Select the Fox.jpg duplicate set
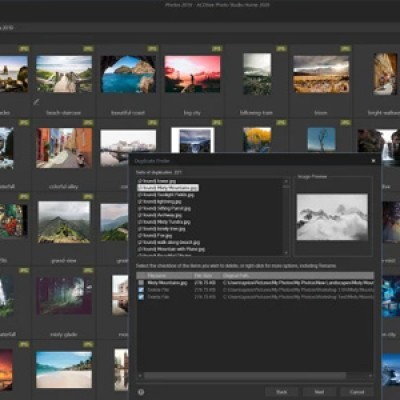This screenshot has height=400, width=400. 155,236
